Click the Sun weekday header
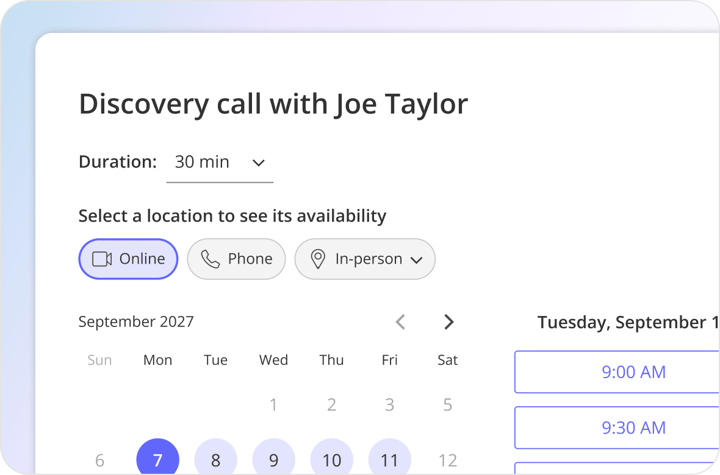The height and width of the screenshot is (475, 720). (100, 360)
